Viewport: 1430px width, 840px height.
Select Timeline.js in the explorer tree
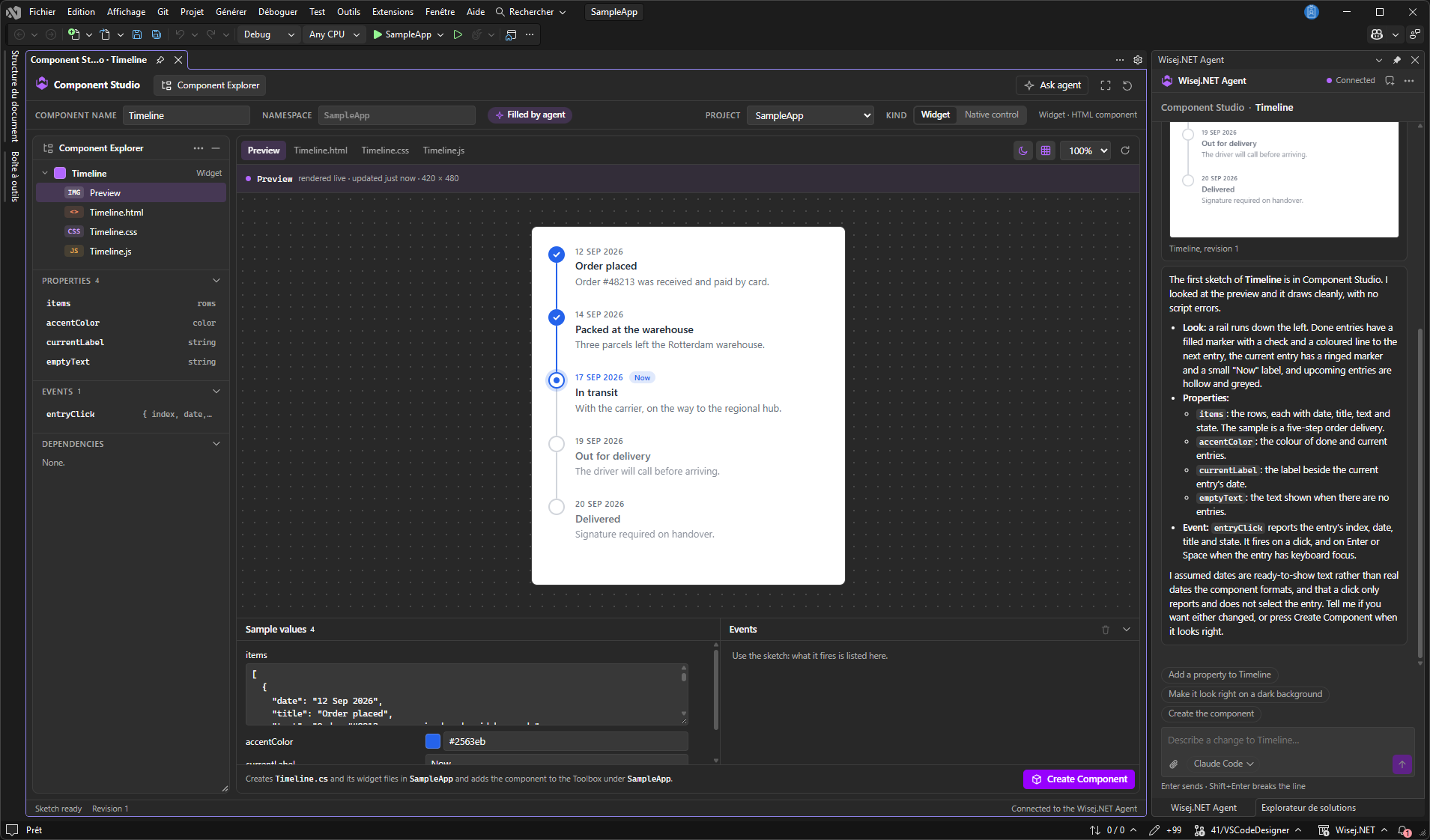tap(131, 252)
